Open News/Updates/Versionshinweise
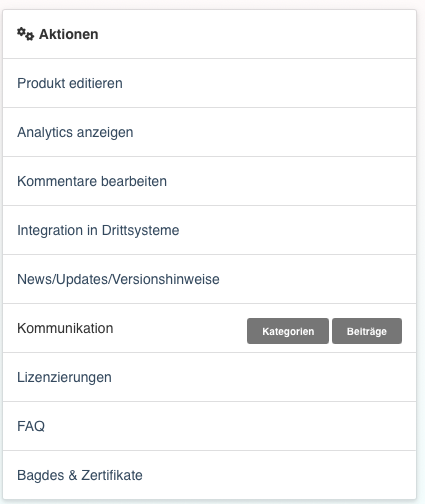Screen dimensions: 425x504 tap(118, 279)
